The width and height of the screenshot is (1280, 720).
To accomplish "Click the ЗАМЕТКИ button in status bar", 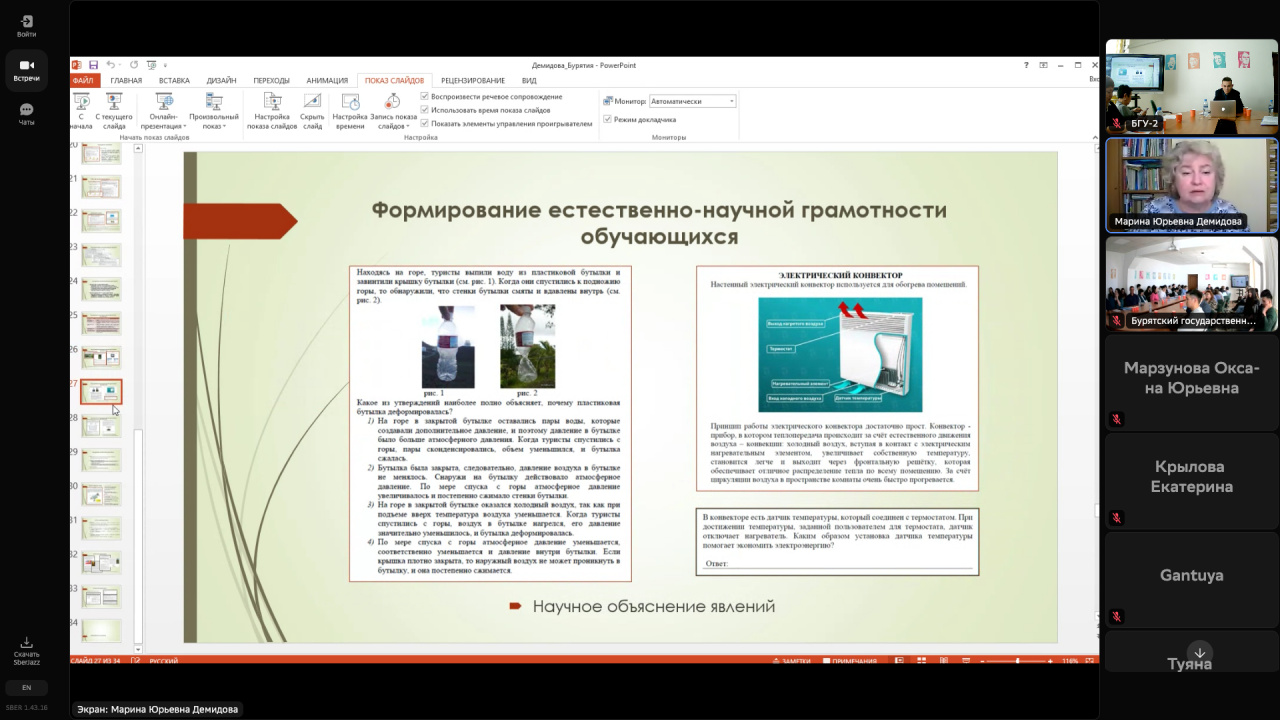I will click(x=792, y=661).
